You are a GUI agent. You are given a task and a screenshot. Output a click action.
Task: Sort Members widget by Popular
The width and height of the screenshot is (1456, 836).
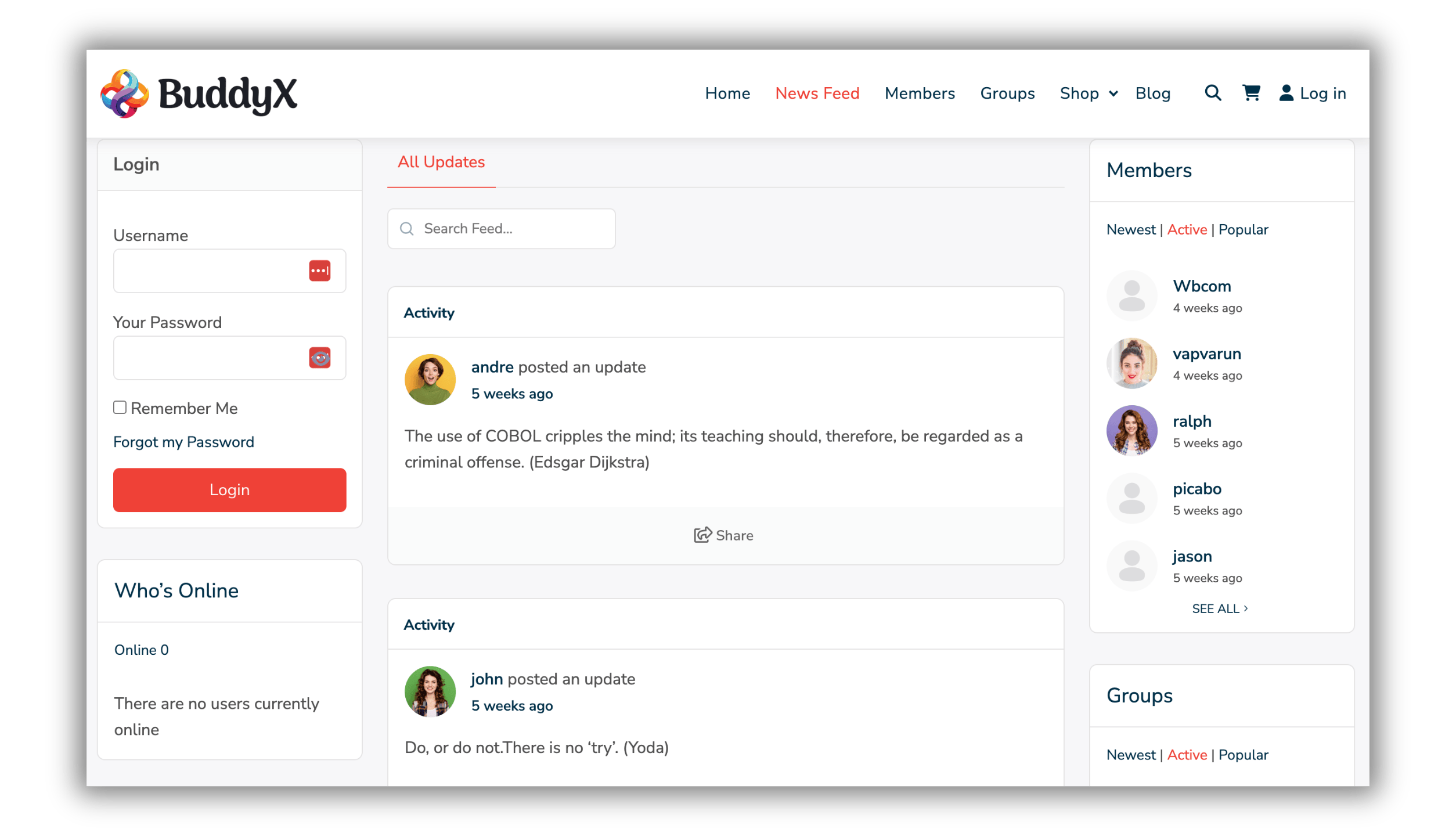point(1243,230)
